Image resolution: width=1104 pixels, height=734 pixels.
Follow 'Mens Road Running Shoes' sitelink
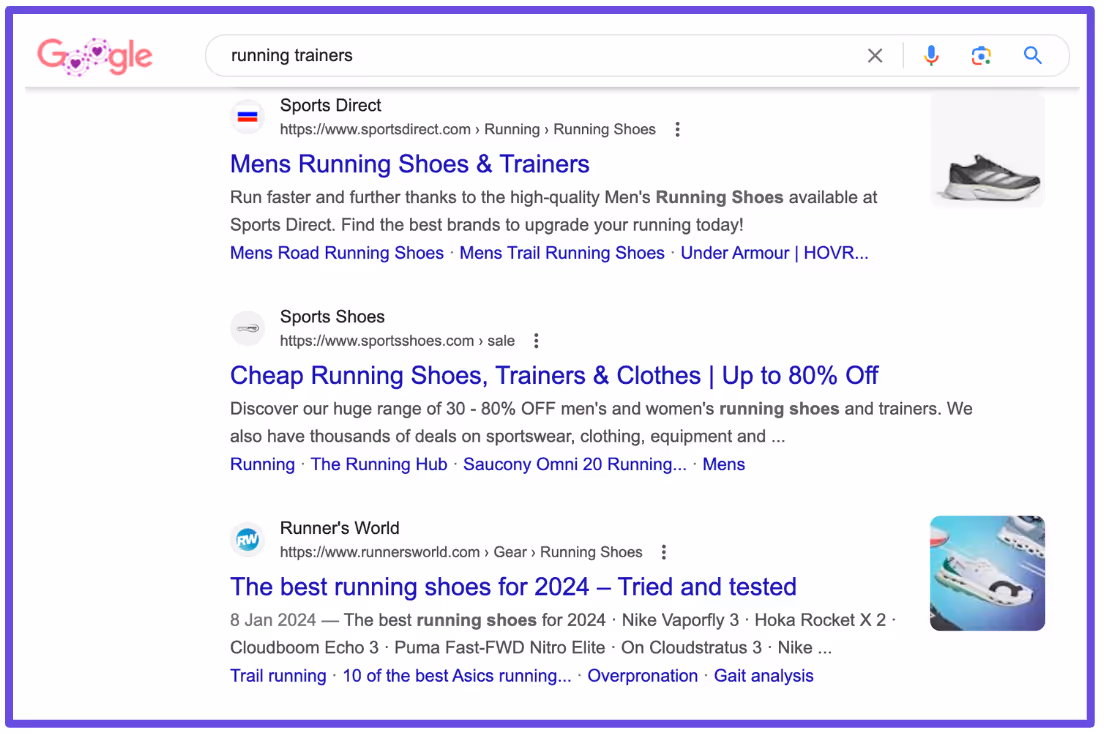point(337,253)
